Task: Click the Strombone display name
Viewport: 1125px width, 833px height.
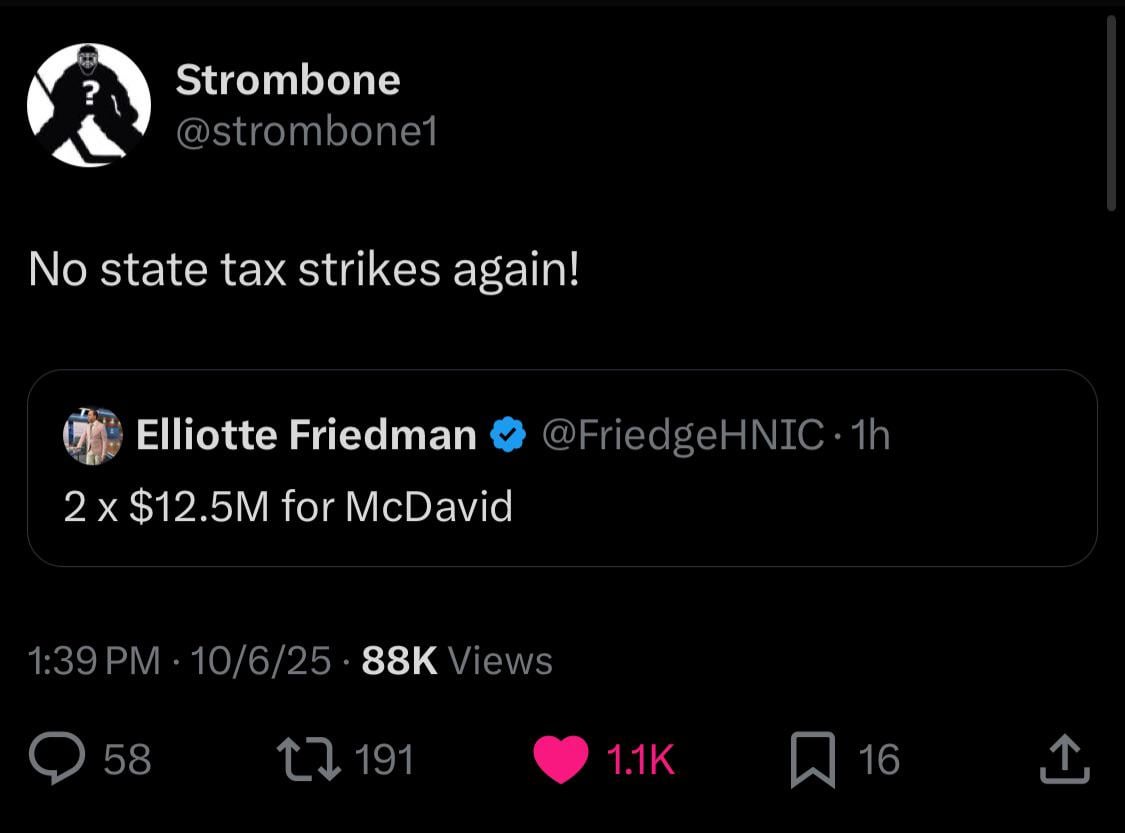Action: pos(288,79)
